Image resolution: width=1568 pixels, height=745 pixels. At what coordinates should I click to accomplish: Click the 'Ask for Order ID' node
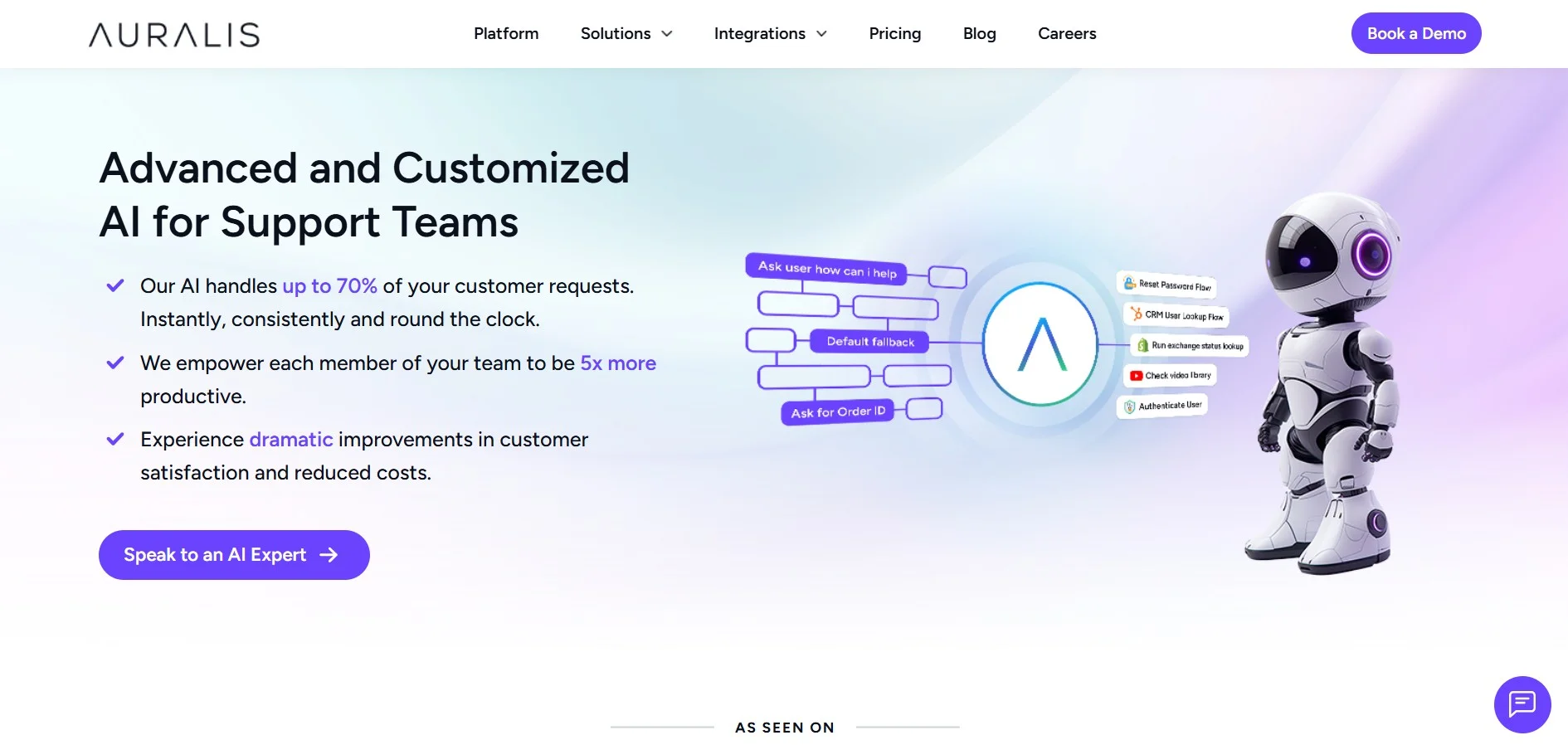click(838, 411)
